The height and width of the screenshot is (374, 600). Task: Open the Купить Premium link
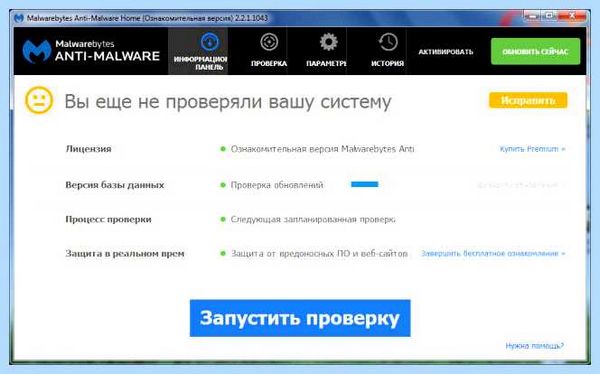click(532, 149)
